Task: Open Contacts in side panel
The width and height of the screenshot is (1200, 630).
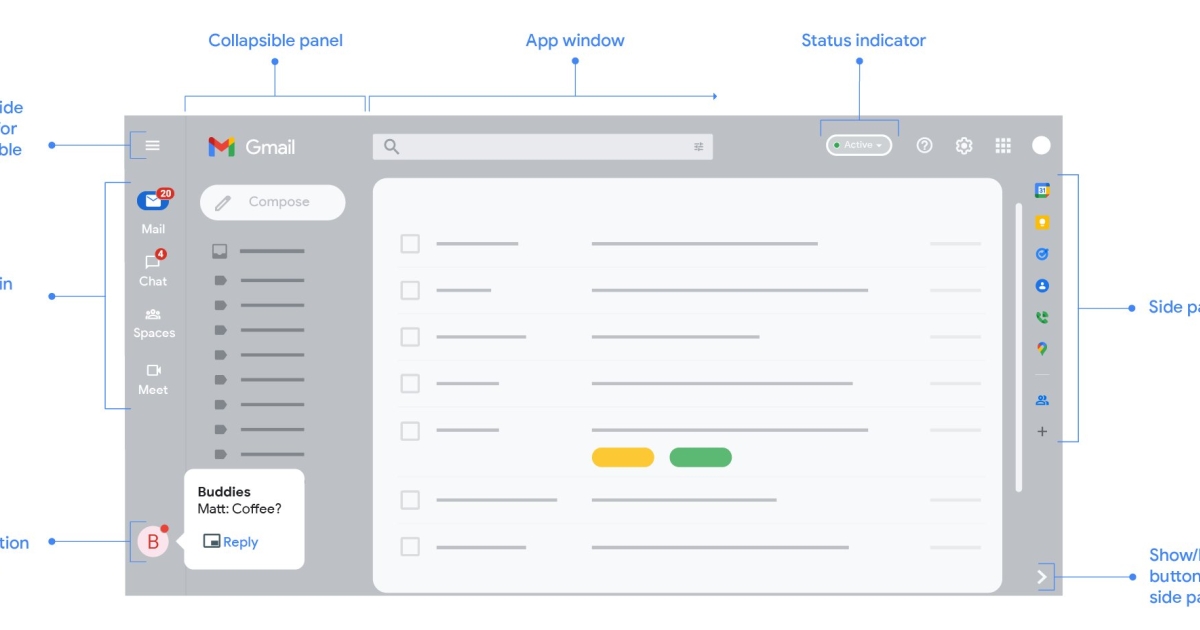Action: click(x=1042, y=286)
